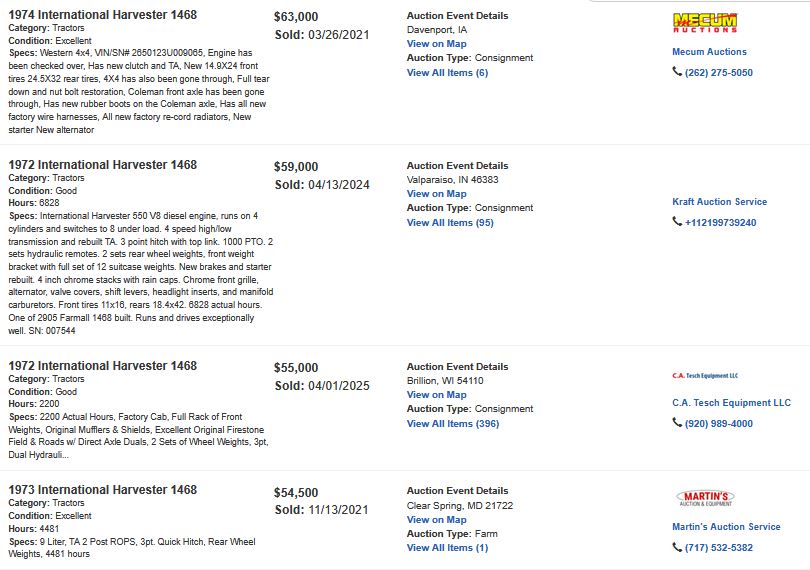This screenshot has width=810, height=570.
Task: Open the 1973 International Harvester 1468 listing title
Action: click(x=103, y=489)
